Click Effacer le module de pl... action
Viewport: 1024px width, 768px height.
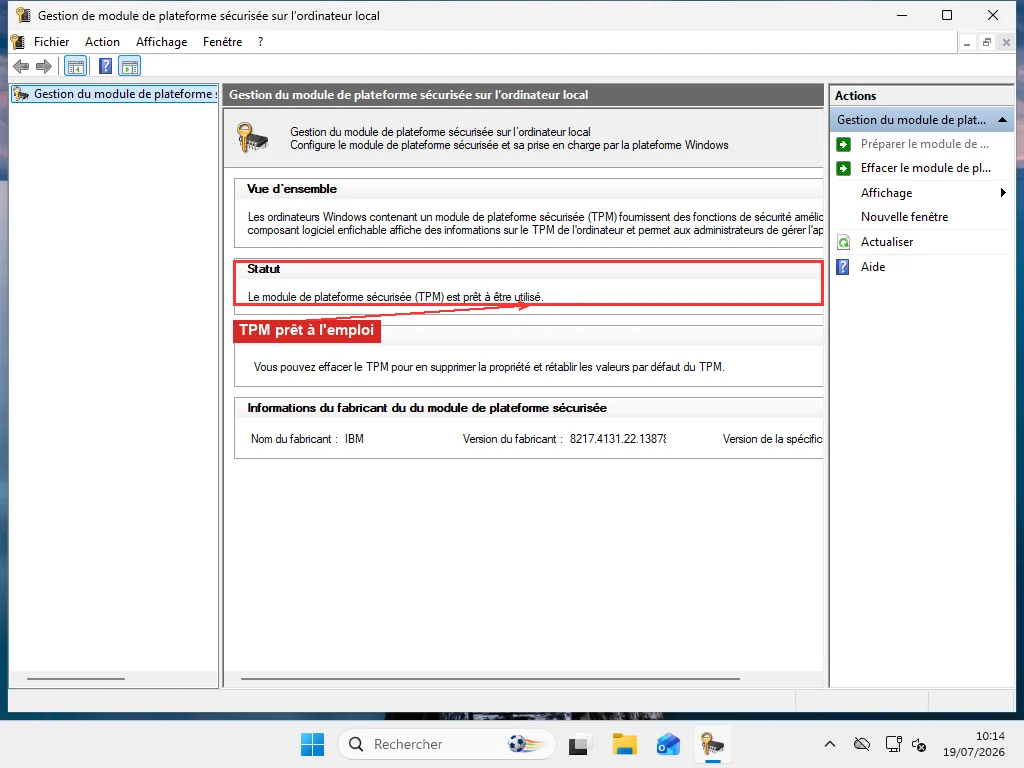(925, 168)
